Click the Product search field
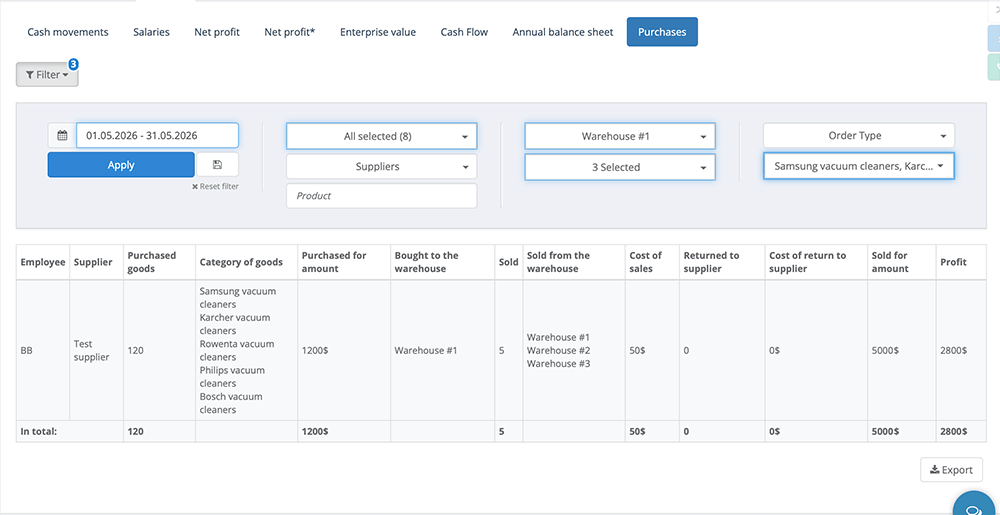The image size is (1000, 515). (381, 196)
